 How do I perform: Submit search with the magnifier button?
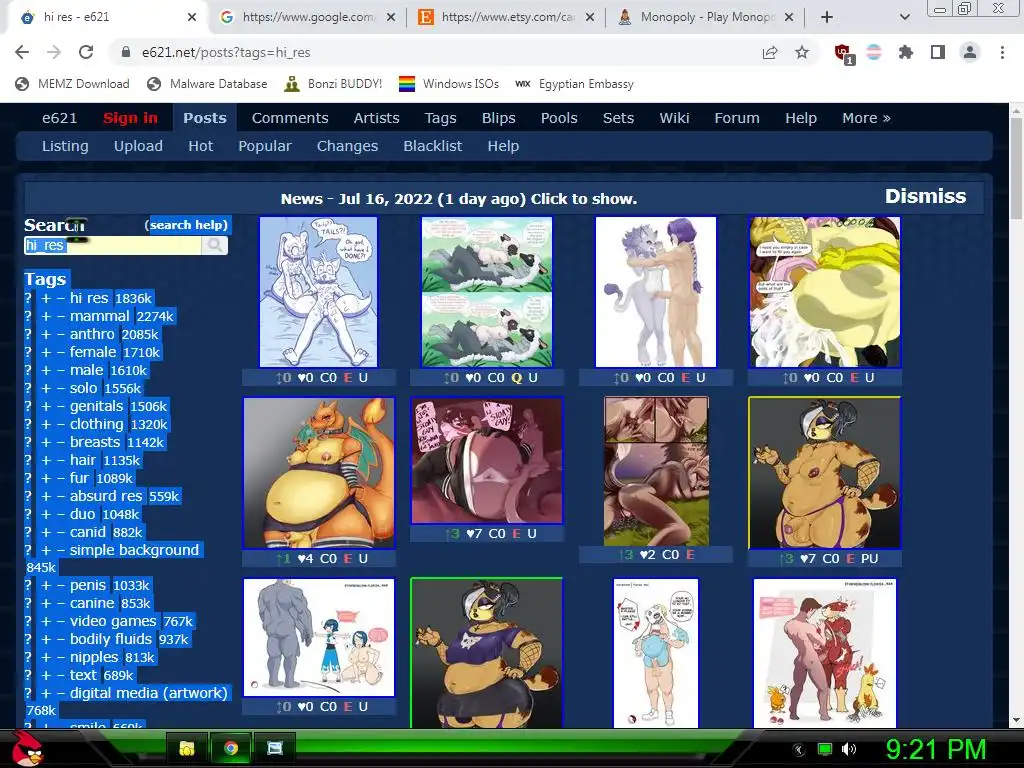[x=214, y=245]
